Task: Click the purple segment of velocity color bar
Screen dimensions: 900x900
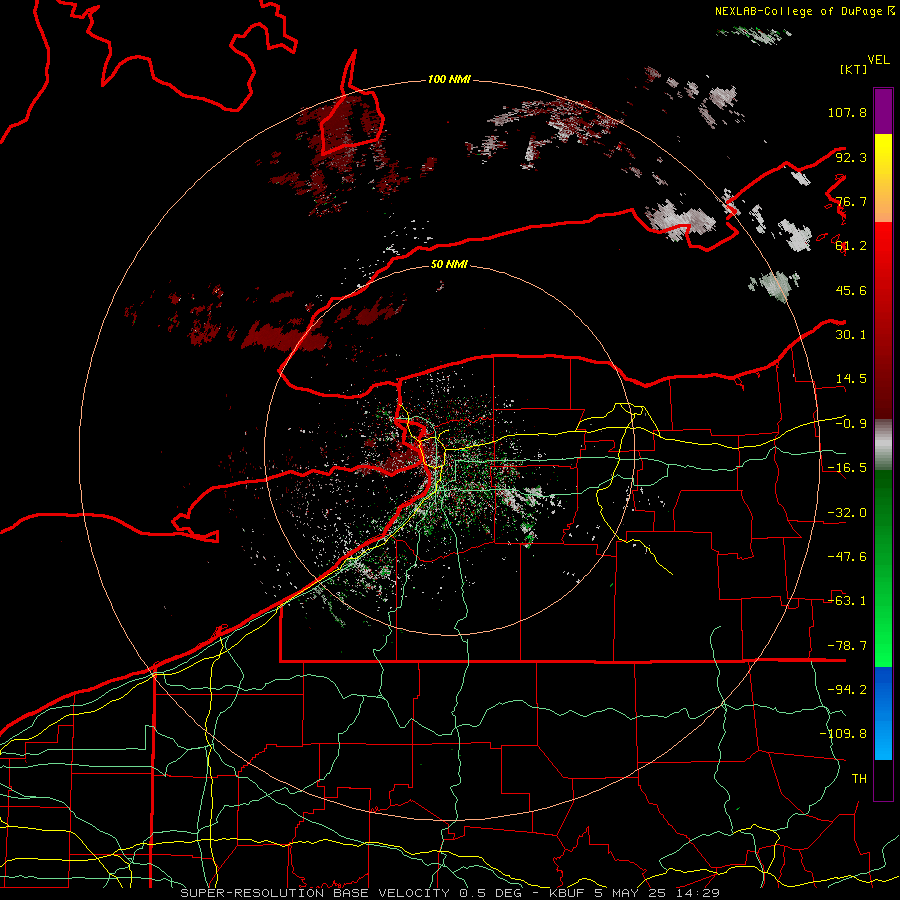Action: pos(883,111)
